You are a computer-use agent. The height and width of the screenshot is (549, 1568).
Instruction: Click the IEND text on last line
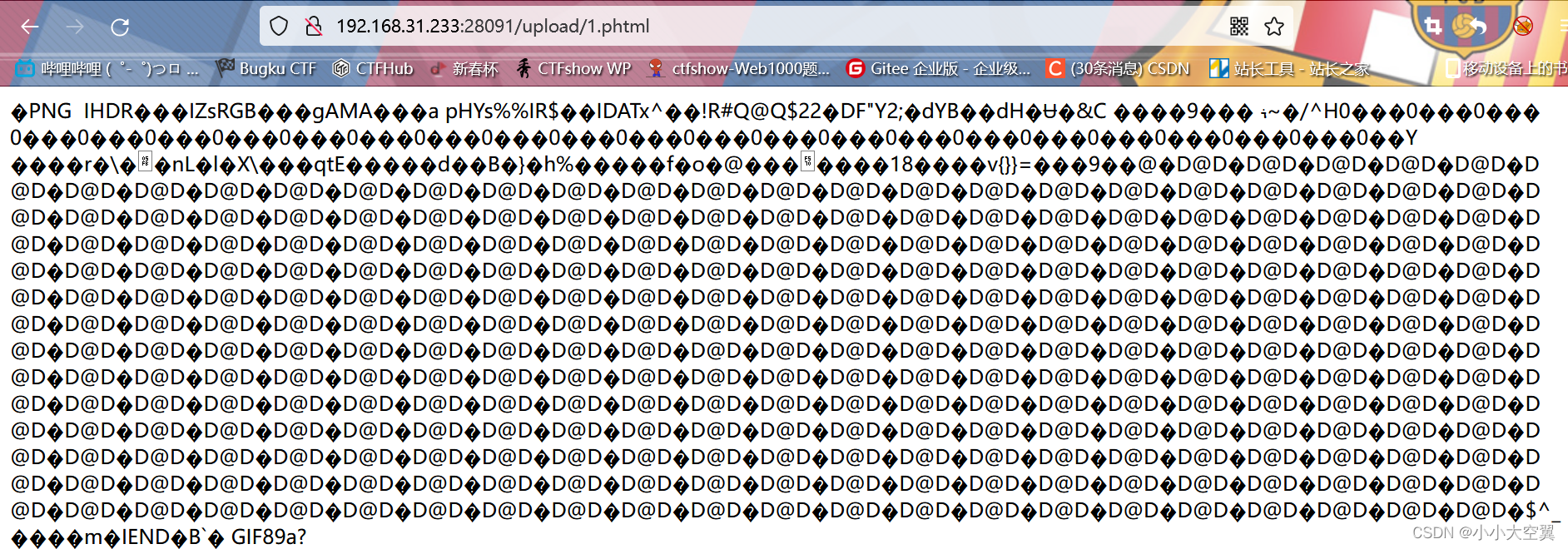(146, 537)
